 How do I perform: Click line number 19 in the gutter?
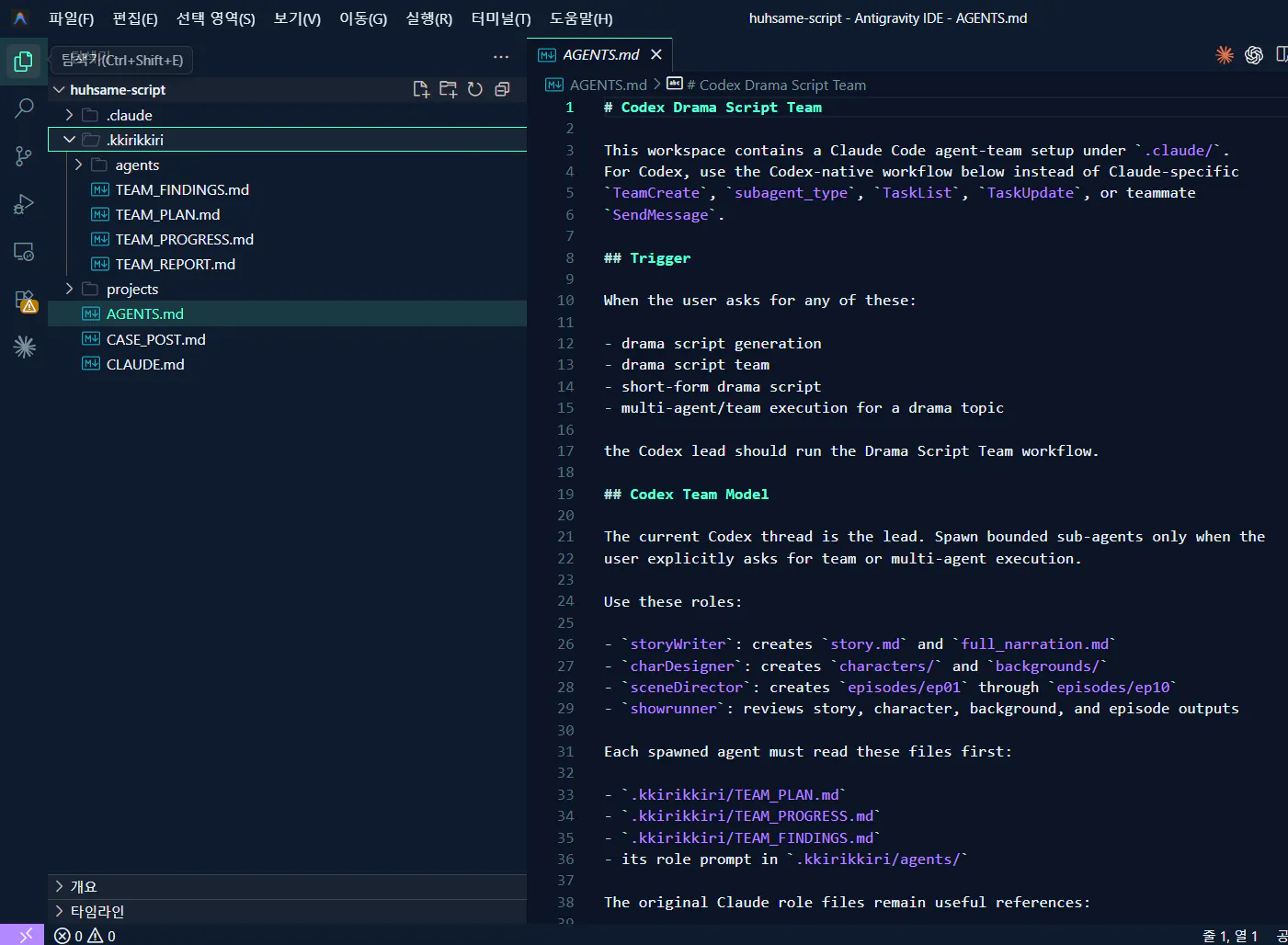tap(565, 495)
